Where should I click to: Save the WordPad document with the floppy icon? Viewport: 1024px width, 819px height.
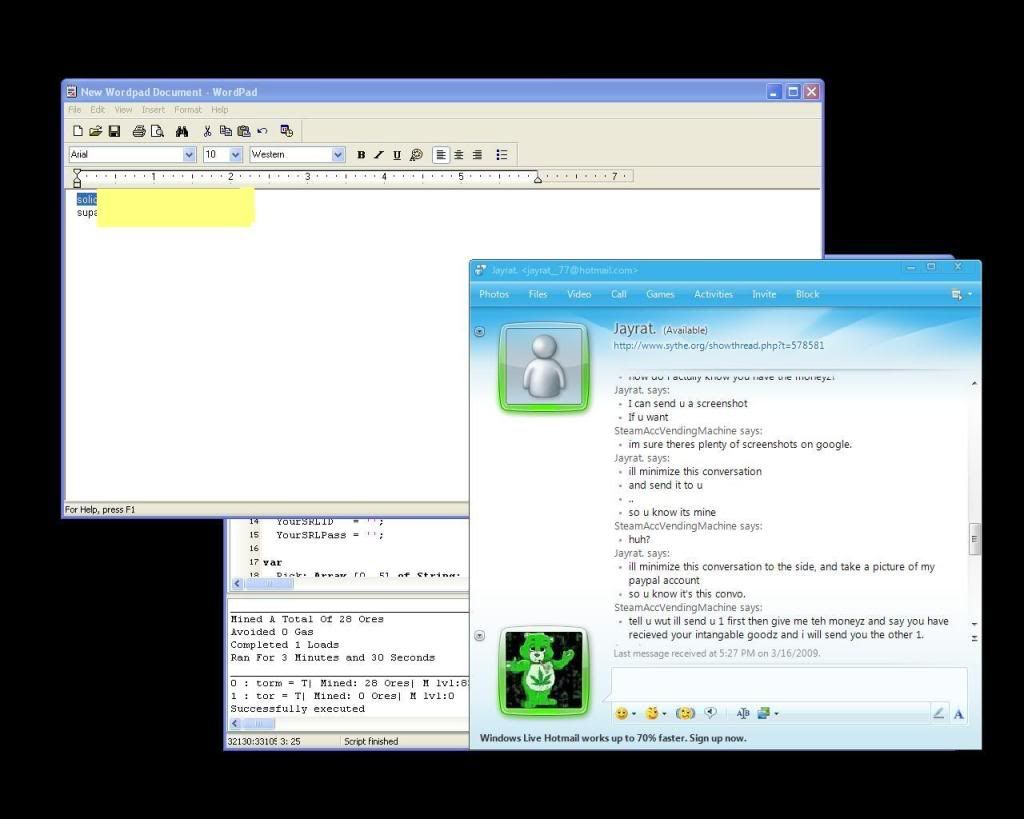point(114,131)
